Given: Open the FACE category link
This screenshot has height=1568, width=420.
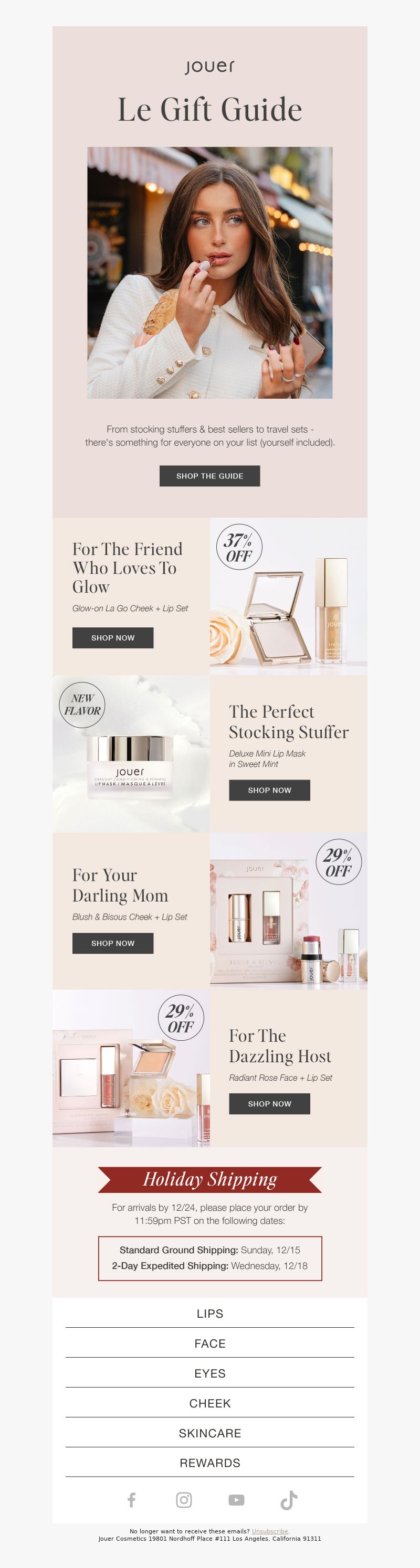Looking at the screenshot, I should pos(209,1343).
